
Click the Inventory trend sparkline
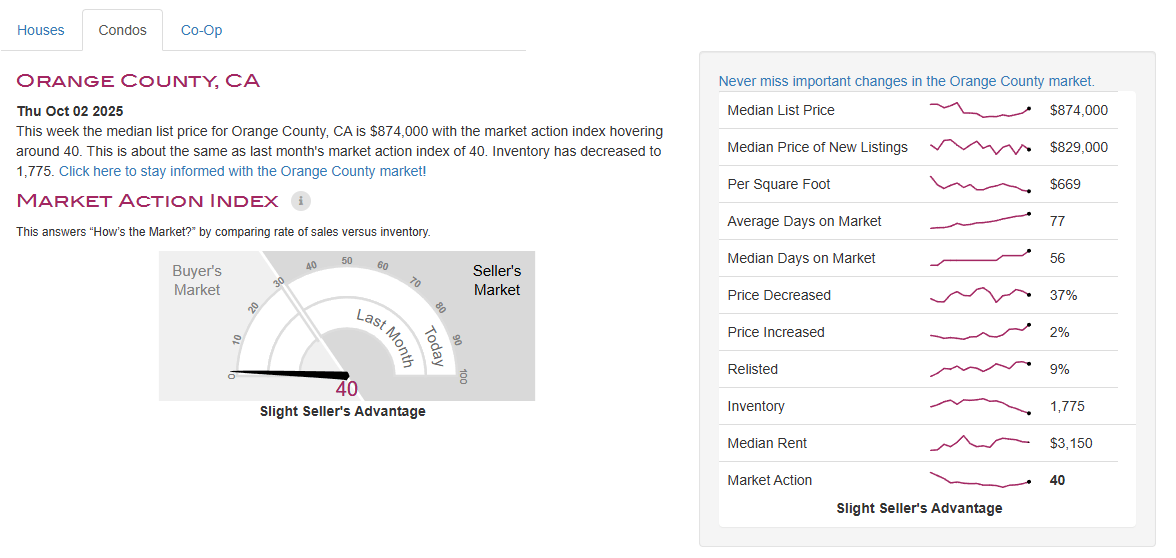pyautogui.click(x=980, y=406)
